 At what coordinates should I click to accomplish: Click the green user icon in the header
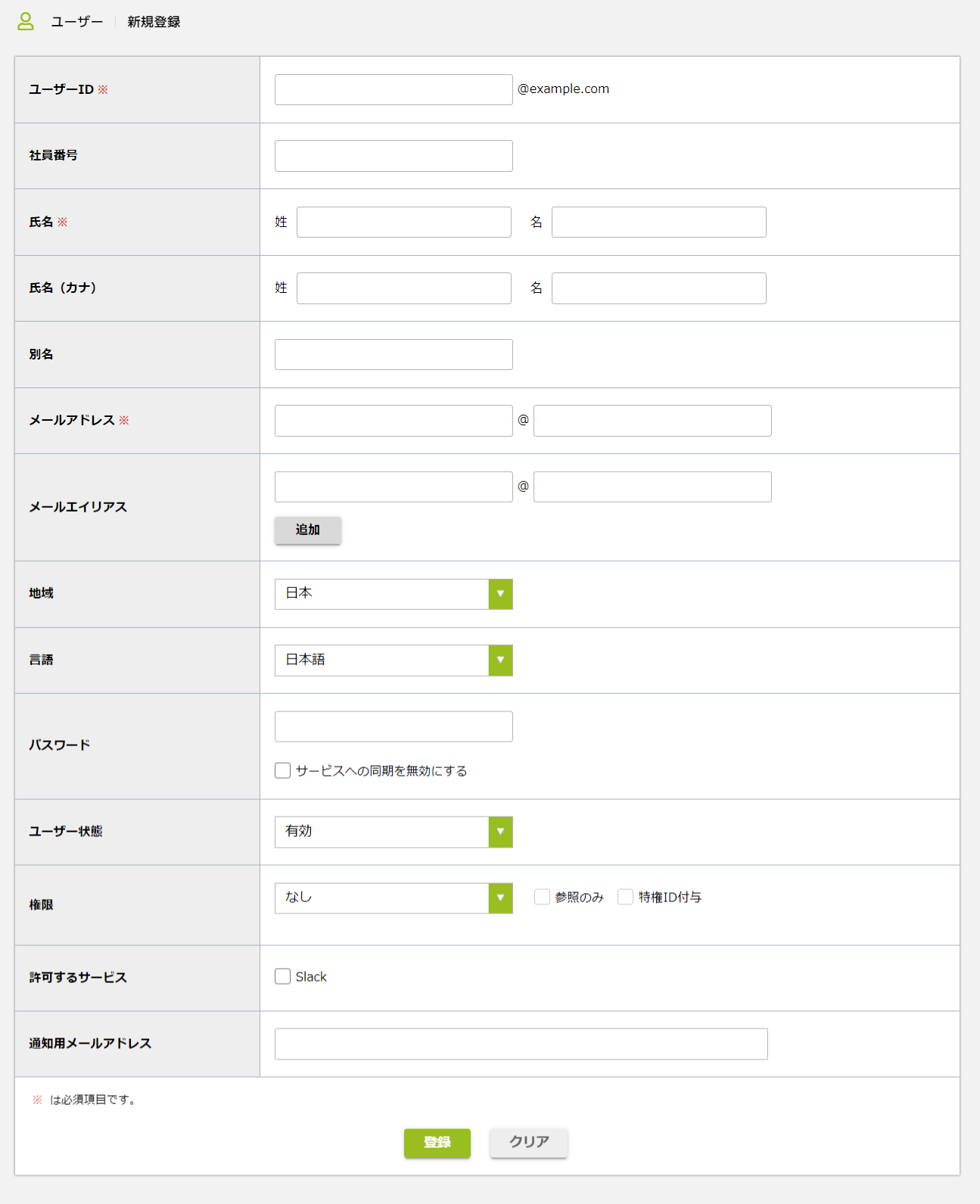coord(26,21)
